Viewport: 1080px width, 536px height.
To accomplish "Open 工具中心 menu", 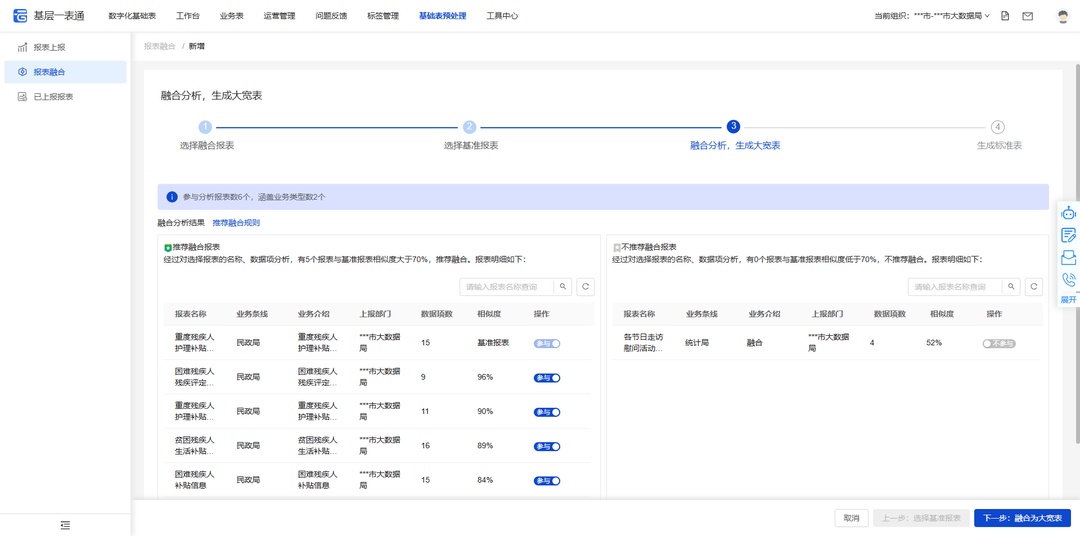I will point(502,16).
